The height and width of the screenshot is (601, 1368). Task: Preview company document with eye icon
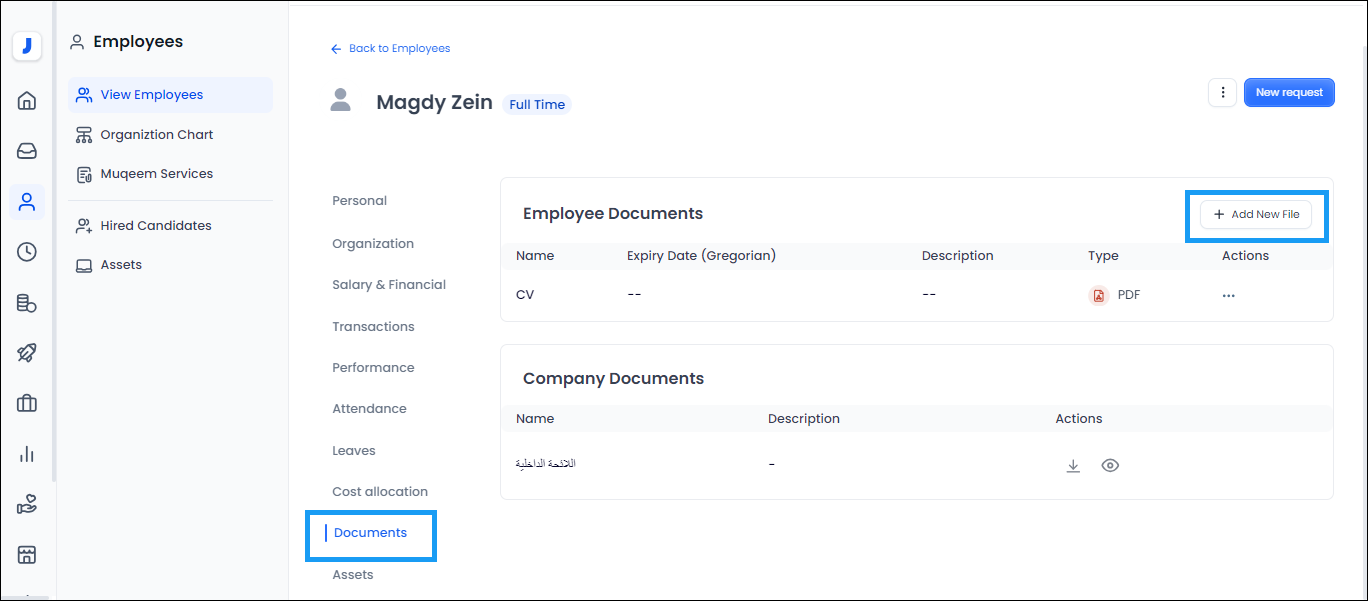click(x=1109, y=466)
